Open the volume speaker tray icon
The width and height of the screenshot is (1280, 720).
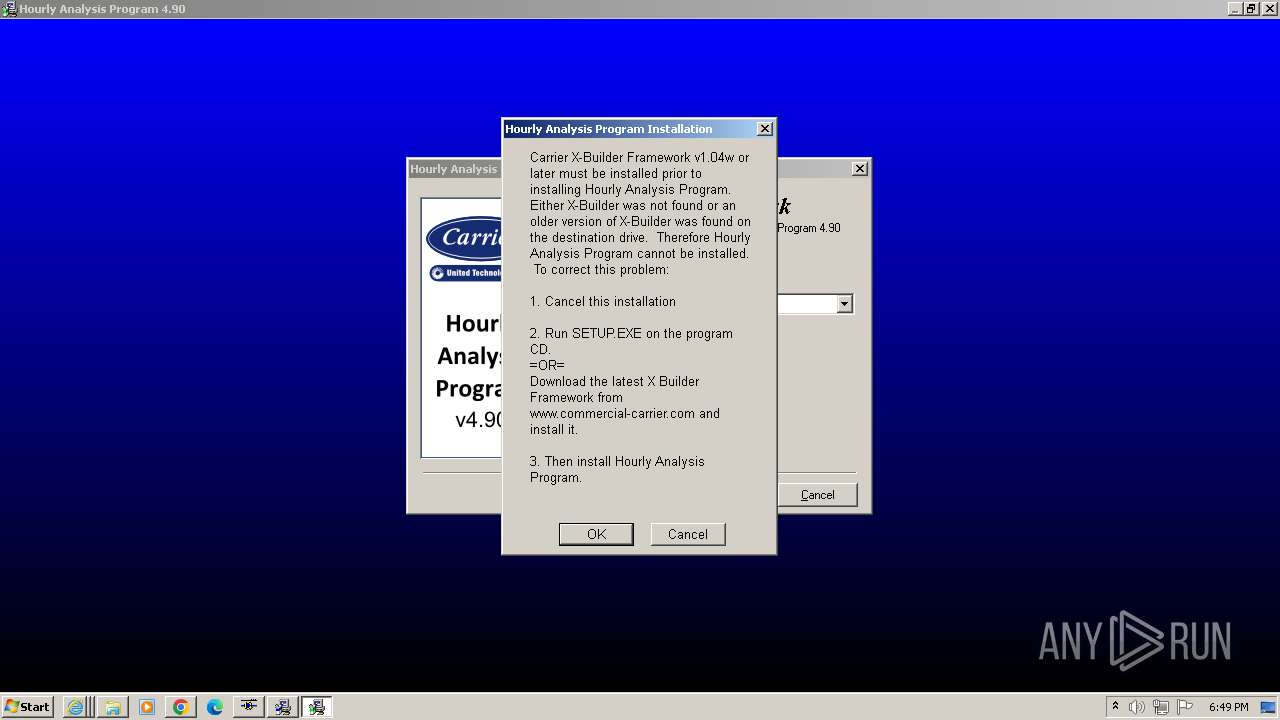(1137, 707)
